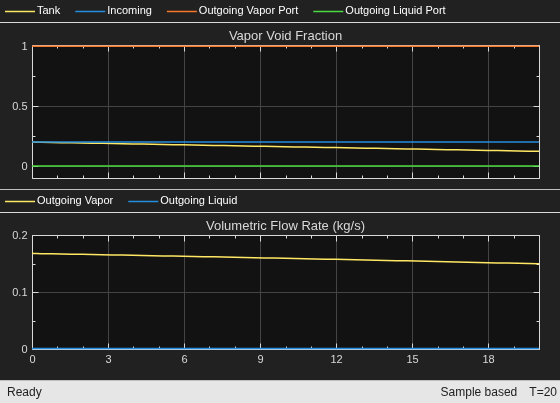Click the orange Outgoing Vapor Port line in the plot

286,46
